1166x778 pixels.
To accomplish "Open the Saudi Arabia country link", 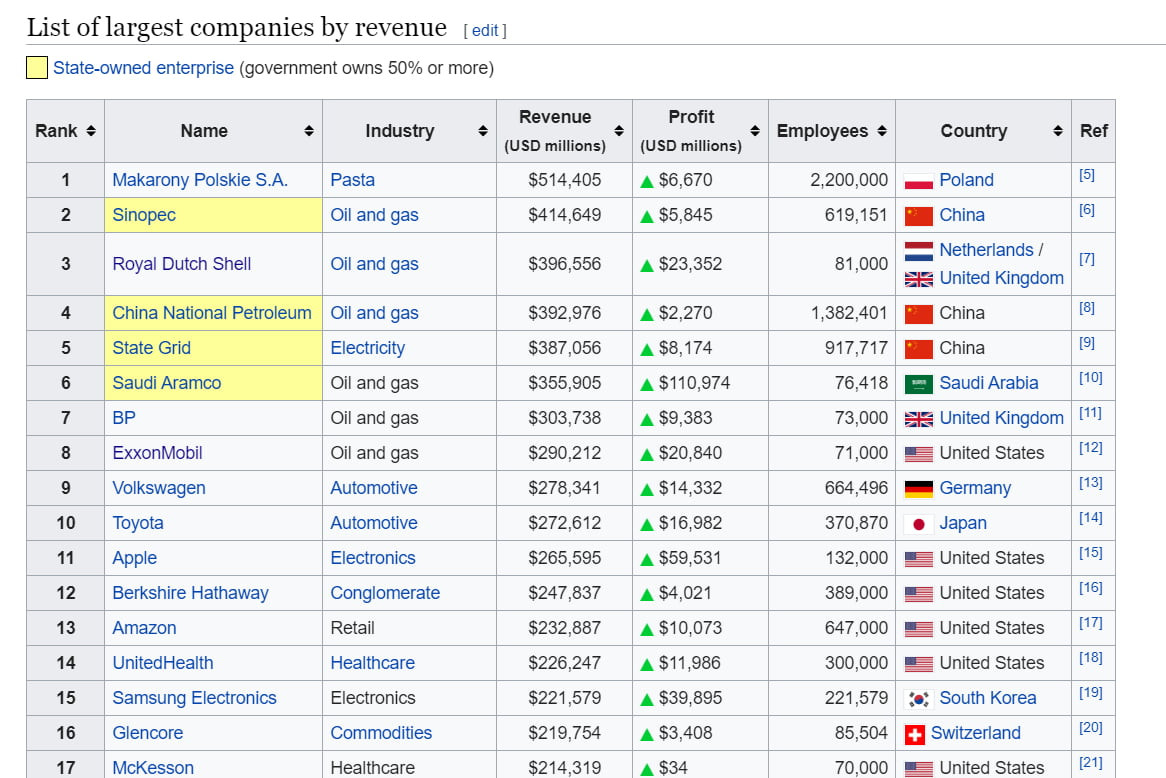I will click(x=988, y=383).
